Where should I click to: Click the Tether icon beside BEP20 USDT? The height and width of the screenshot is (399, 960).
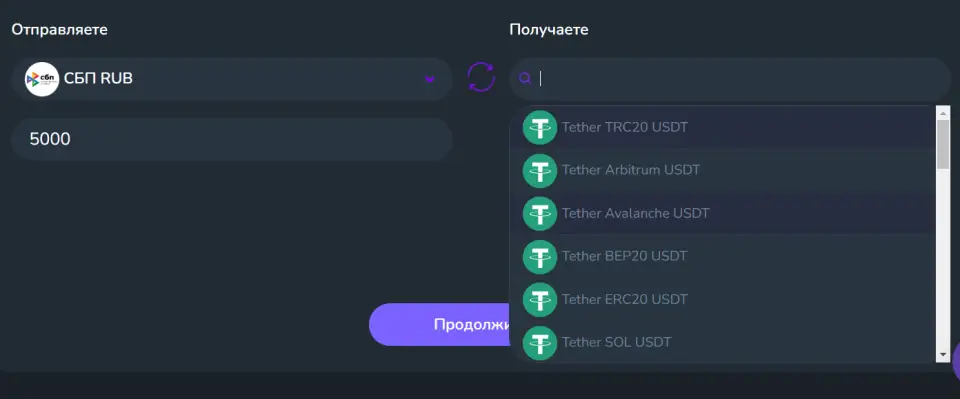(x=539, y=256)
